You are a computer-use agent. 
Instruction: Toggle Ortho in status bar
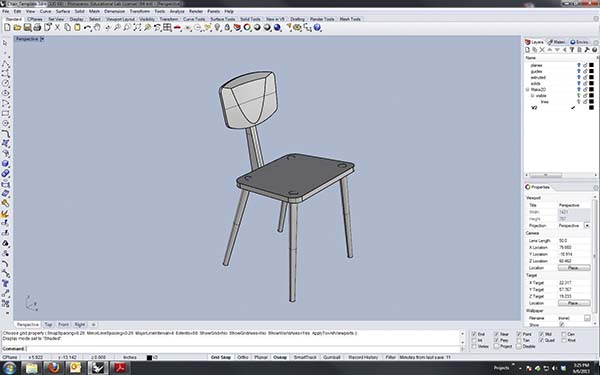(243, 357)
